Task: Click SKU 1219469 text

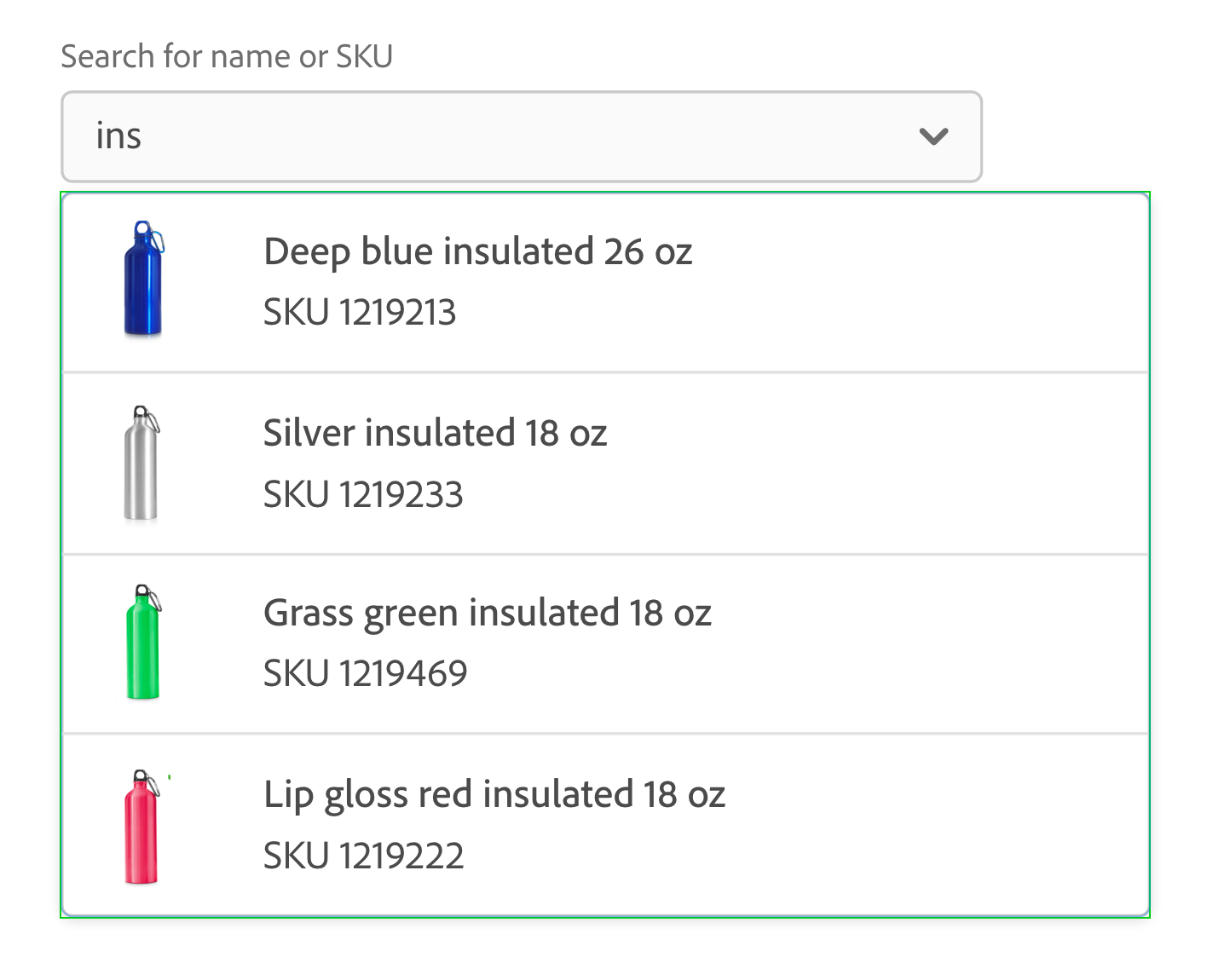Action: click(365, 674)
